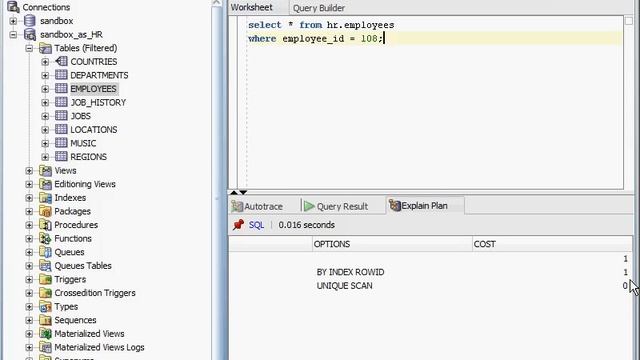Click the sandbox database connection icon

[x=30, y=21]
